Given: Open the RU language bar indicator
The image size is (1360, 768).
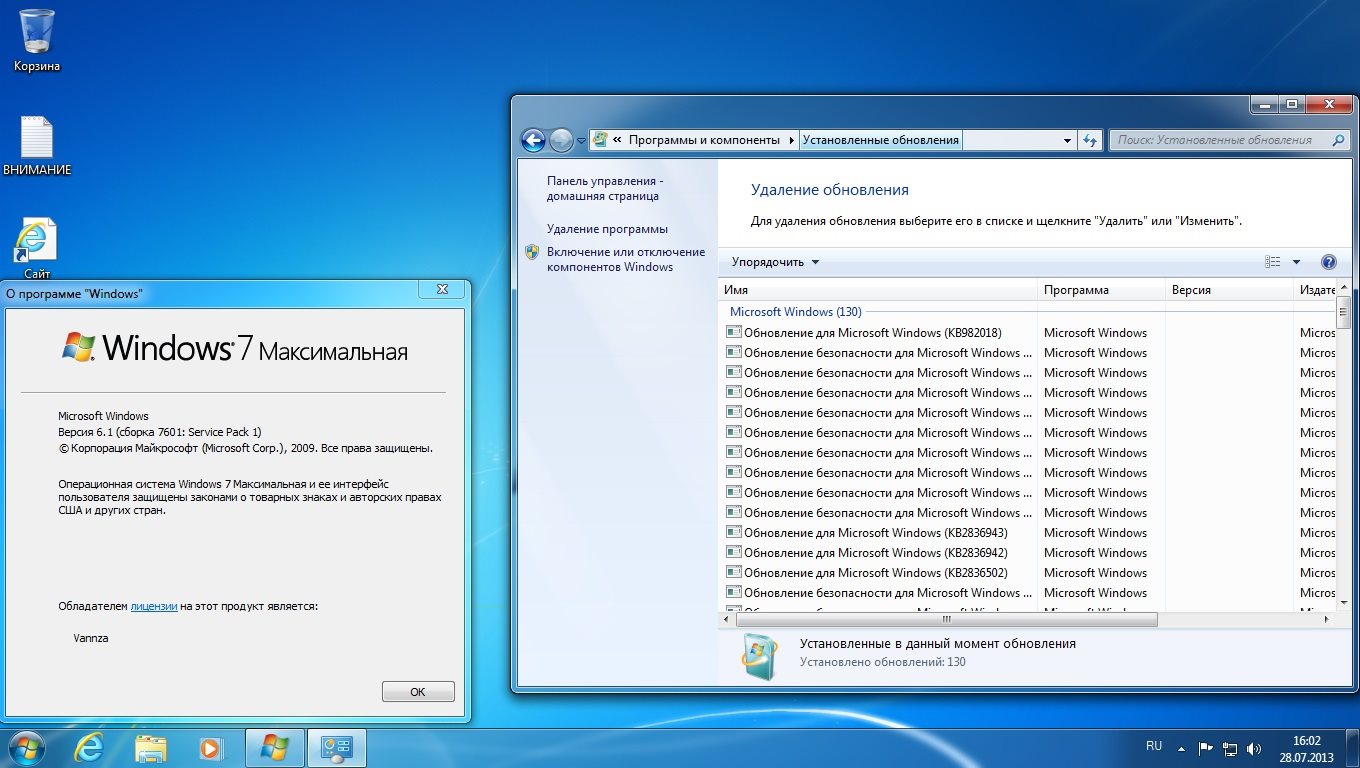Looking at the screenshot, I should click(x=1154, y=746).
